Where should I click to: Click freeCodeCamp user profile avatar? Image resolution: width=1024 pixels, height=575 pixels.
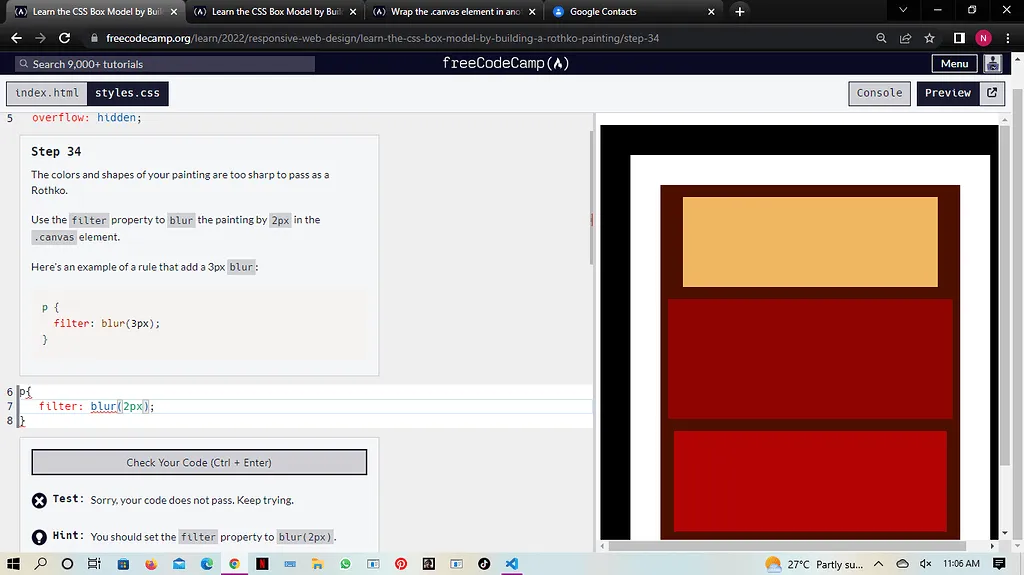pyautogui.click(x=993, y=63)
